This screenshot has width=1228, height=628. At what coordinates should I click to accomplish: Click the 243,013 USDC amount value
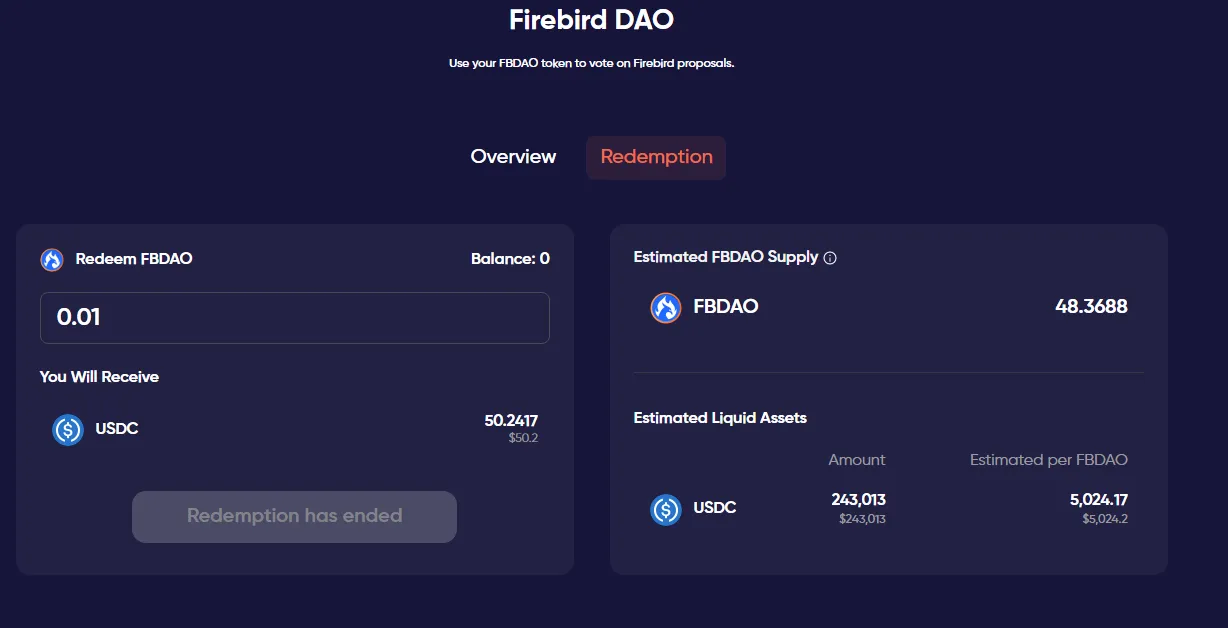point(858,500)
